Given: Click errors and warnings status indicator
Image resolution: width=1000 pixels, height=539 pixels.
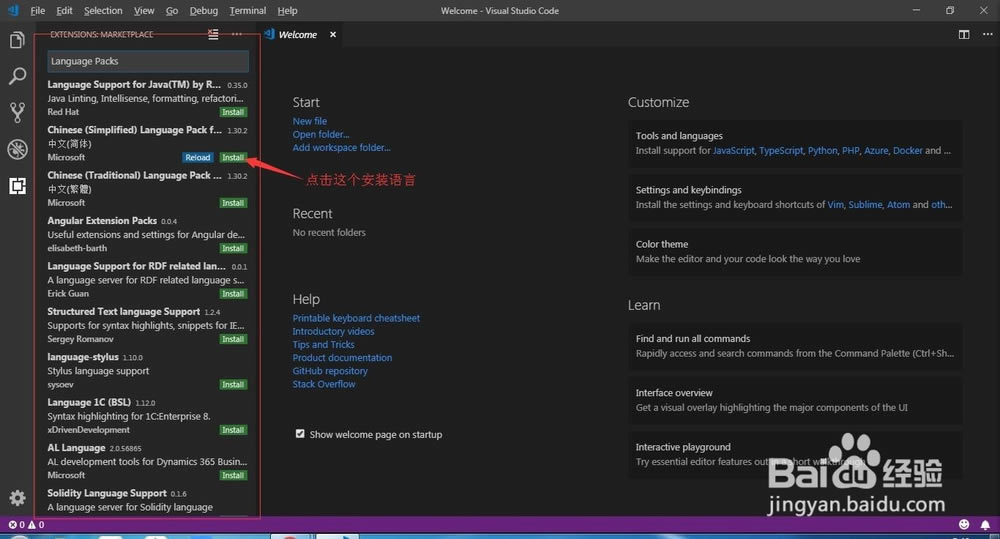Looking at the screenshot, I should point(26,524).
